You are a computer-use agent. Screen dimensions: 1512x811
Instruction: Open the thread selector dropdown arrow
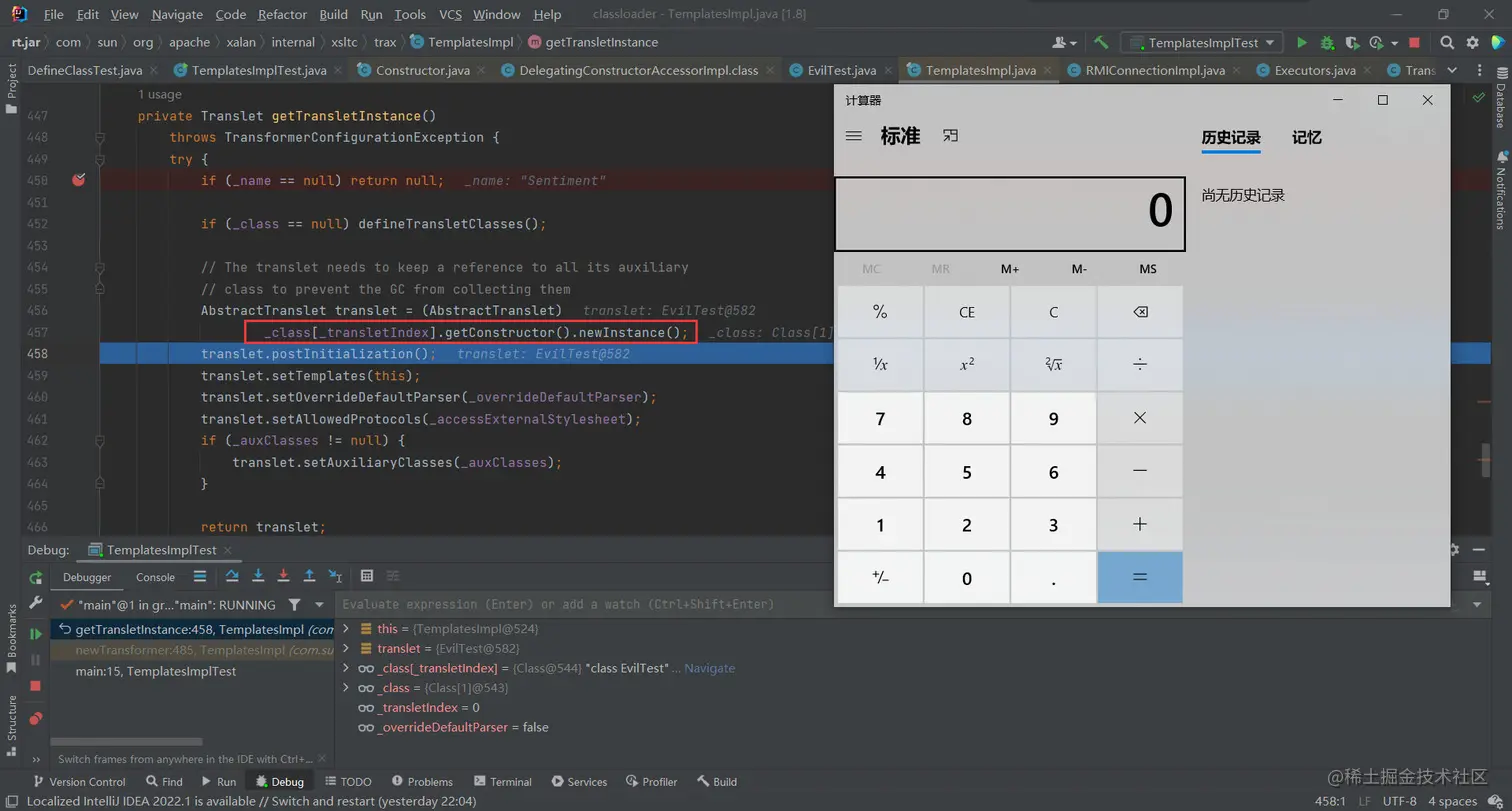(319, 605)
